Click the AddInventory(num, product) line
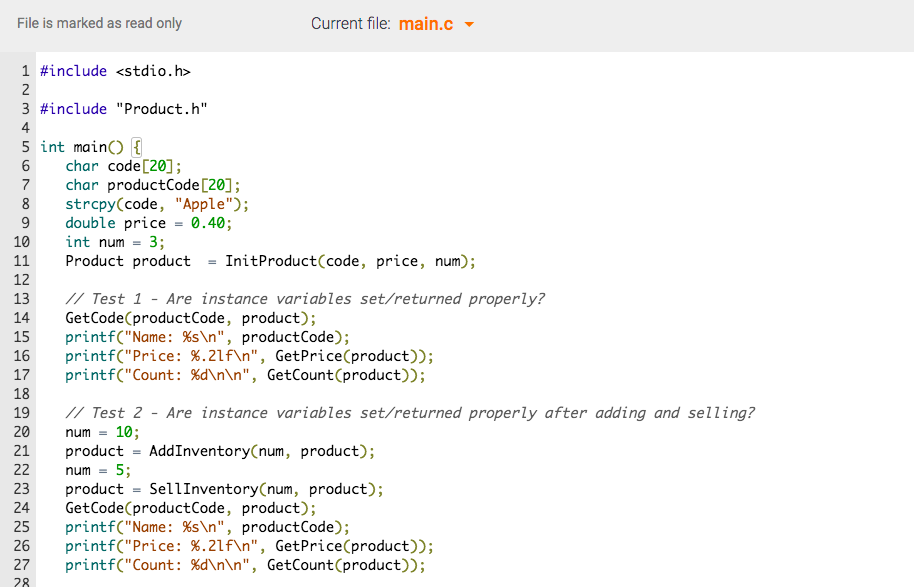The width and height of the screenshot is (914, 587). [220, 451]
